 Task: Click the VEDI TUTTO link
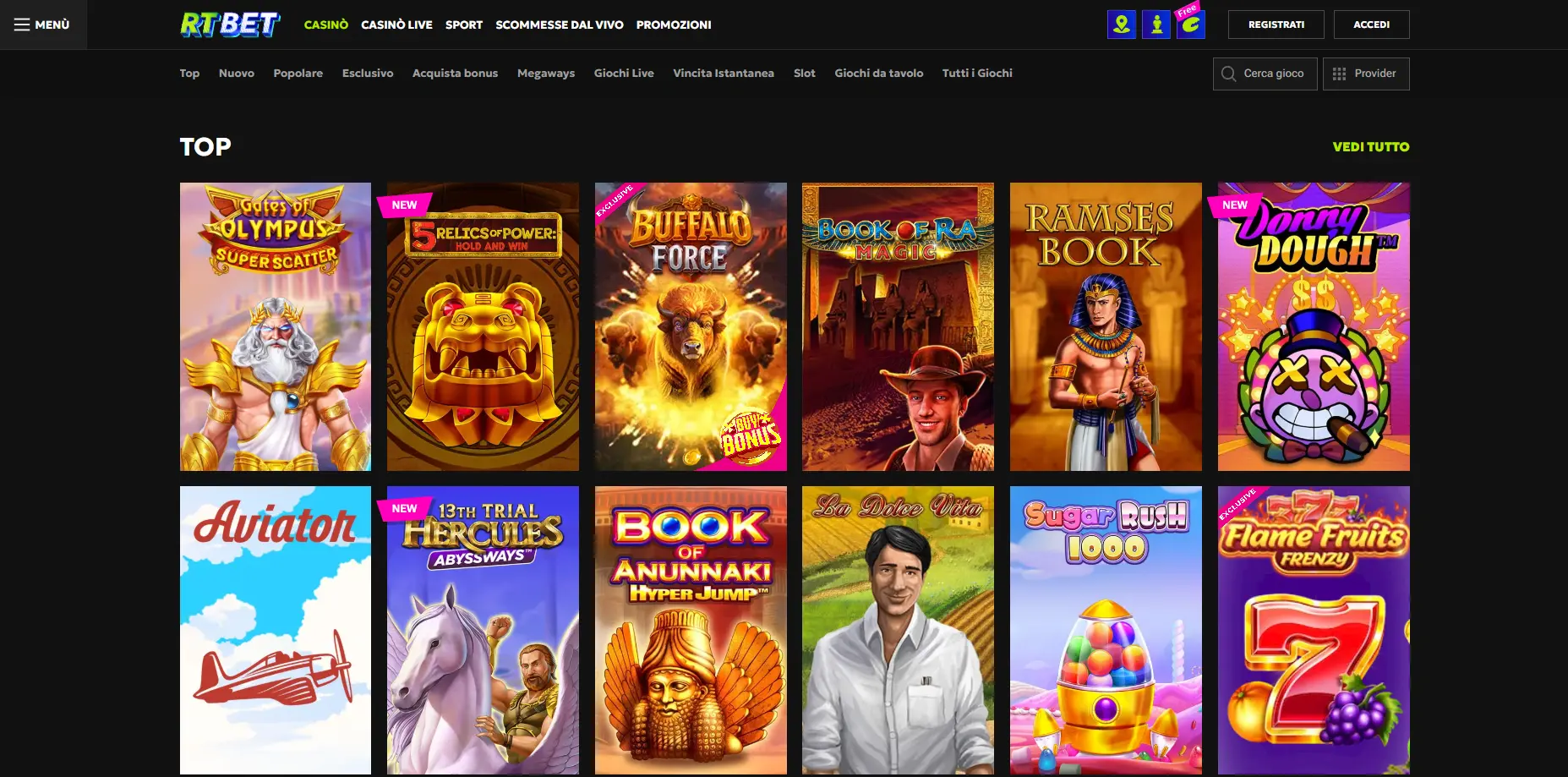pos(1370,146)
